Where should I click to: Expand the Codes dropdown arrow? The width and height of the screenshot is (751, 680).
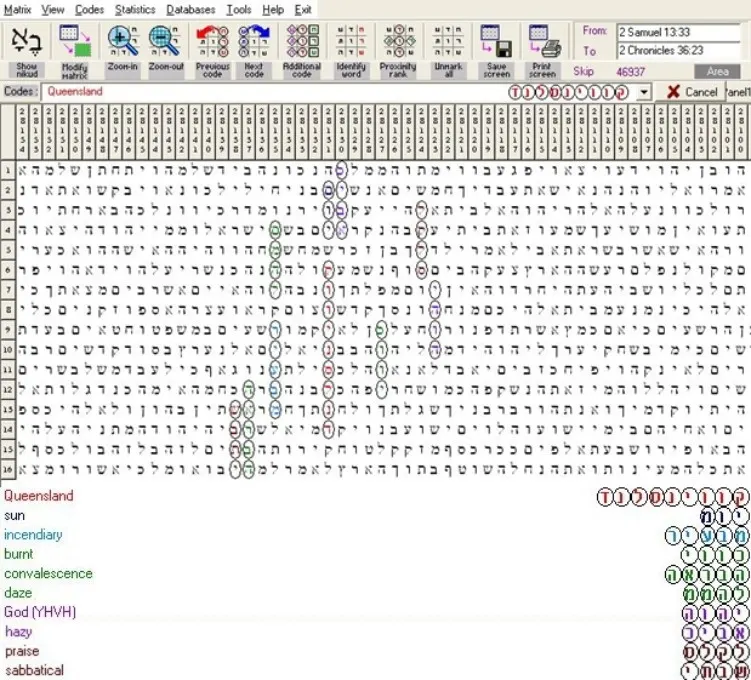point(644,91)
